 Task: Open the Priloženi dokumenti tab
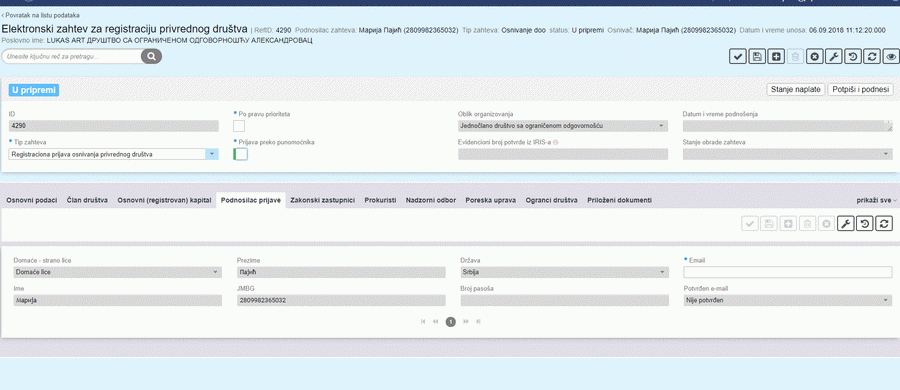coord(619,200)
